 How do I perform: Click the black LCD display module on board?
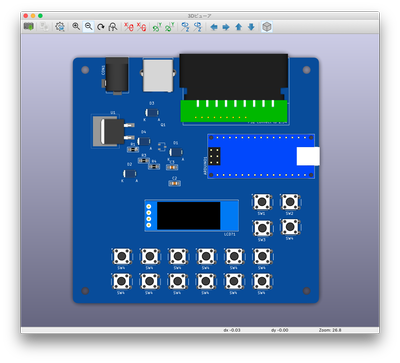coord(192,216)
